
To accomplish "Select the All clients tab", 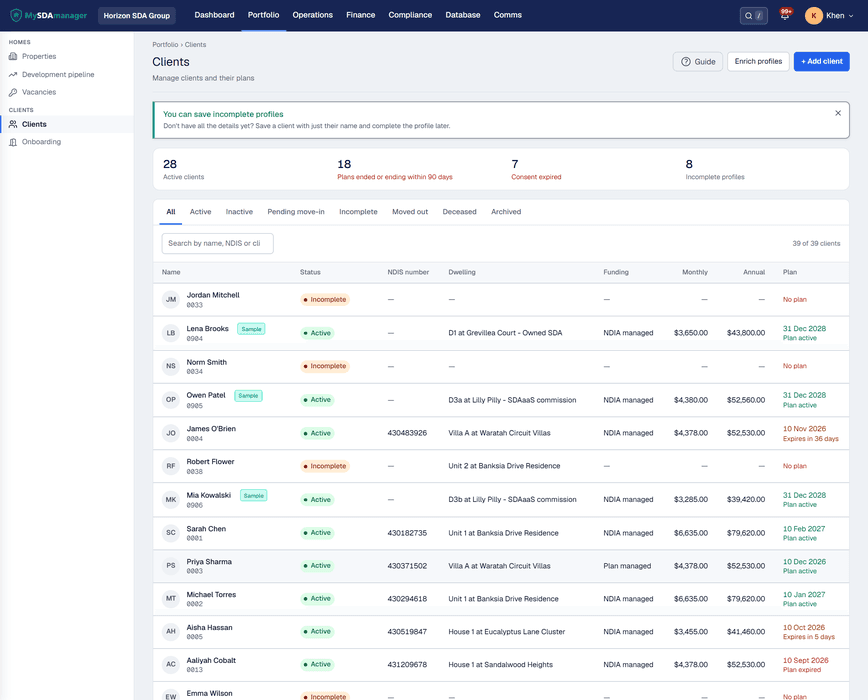I will [171, 212].
